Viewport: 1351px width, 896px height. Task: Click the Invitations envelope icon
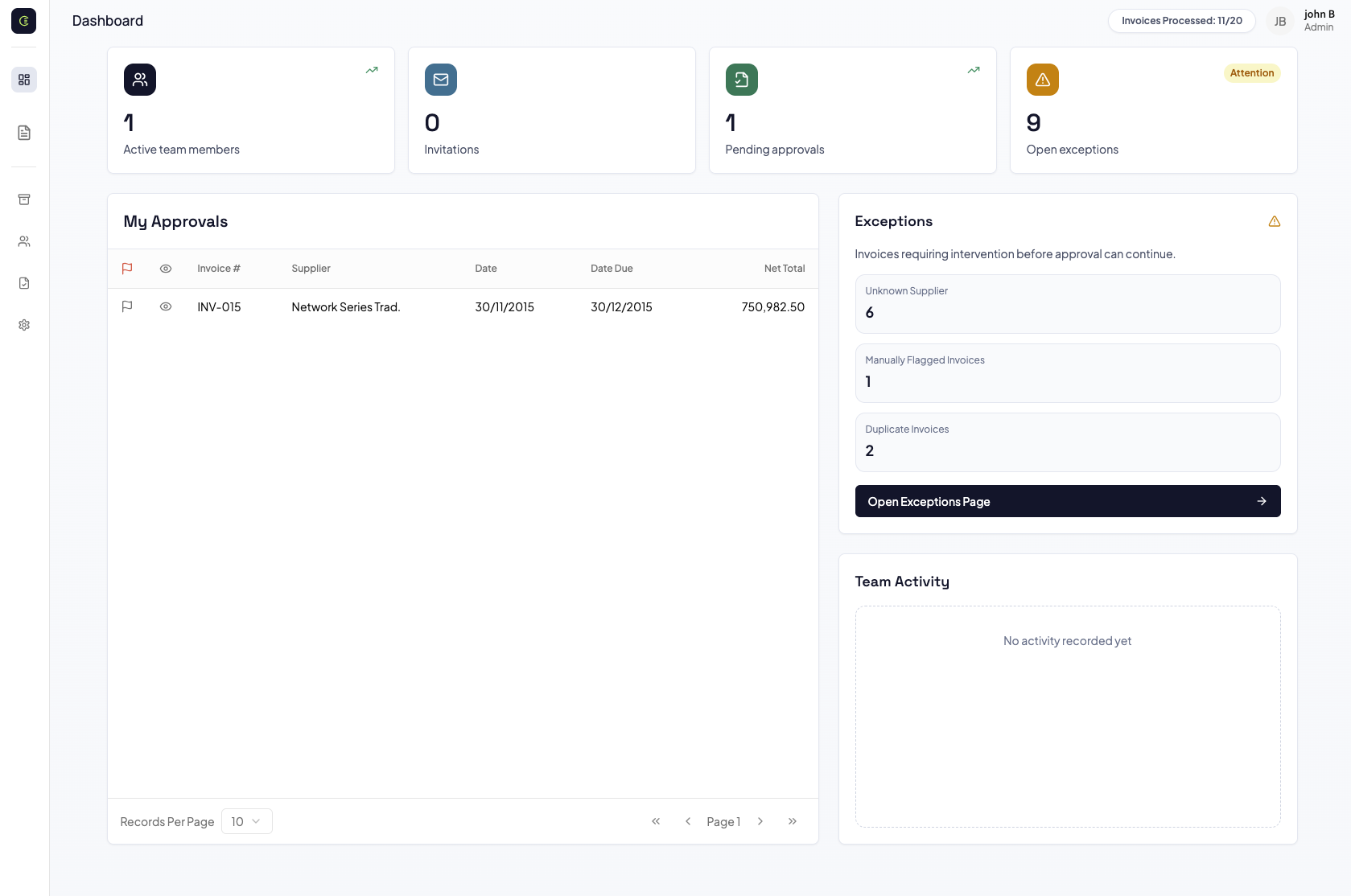click(x=440, y=80)
